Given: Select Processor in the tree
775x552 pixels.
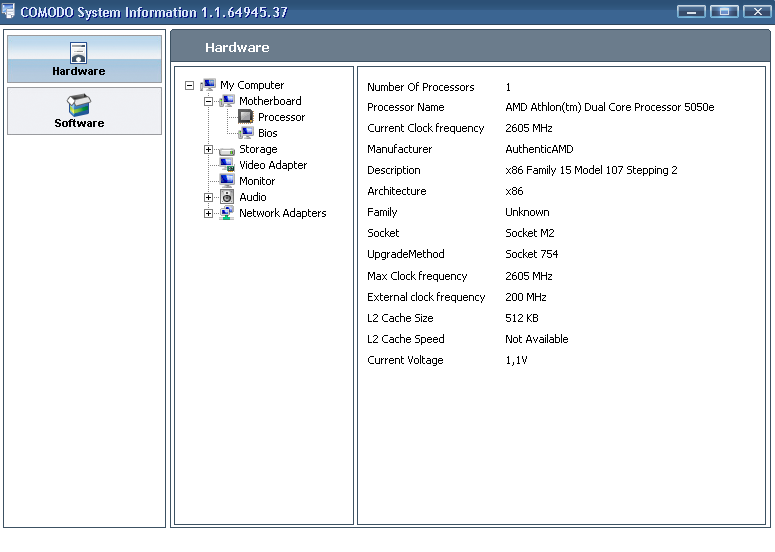Looking at the screenshot, I should (x=282, y=117).
